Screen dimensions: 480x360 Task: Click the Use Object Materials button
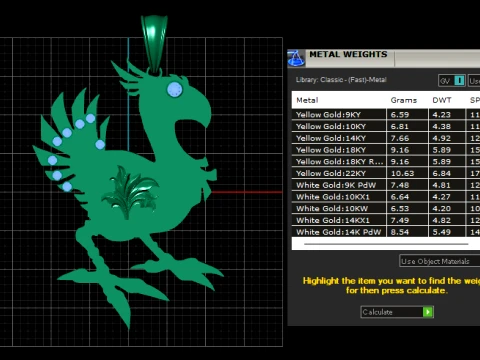439,261
